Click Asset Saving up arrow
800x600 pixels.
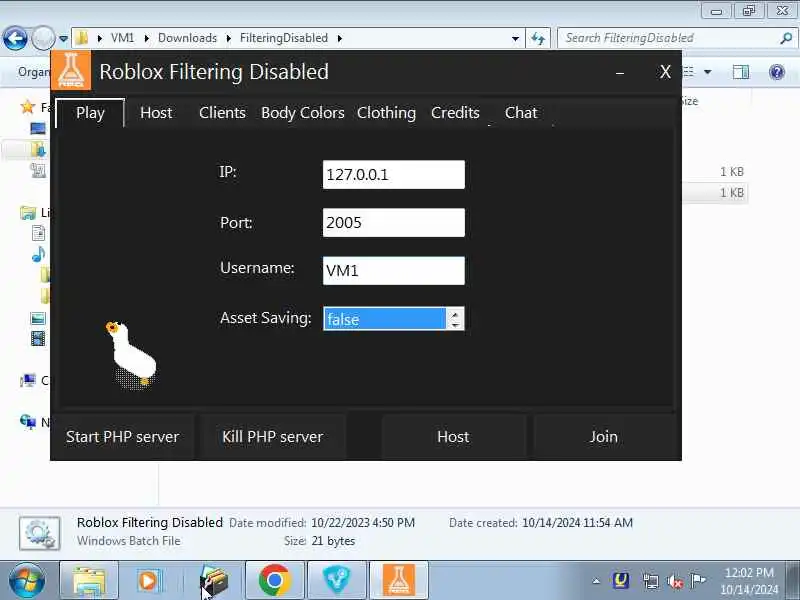[455, 313]
